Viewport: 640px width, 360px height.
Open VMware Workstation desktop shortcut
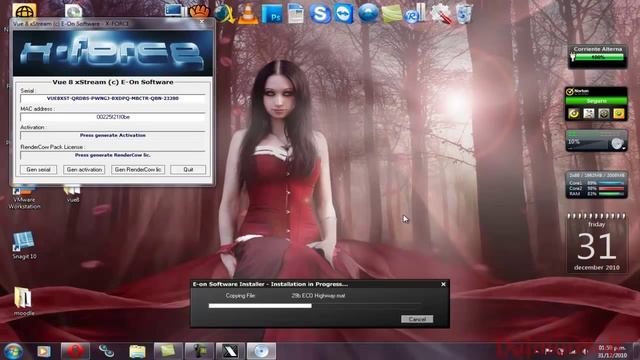coord(24,198)
